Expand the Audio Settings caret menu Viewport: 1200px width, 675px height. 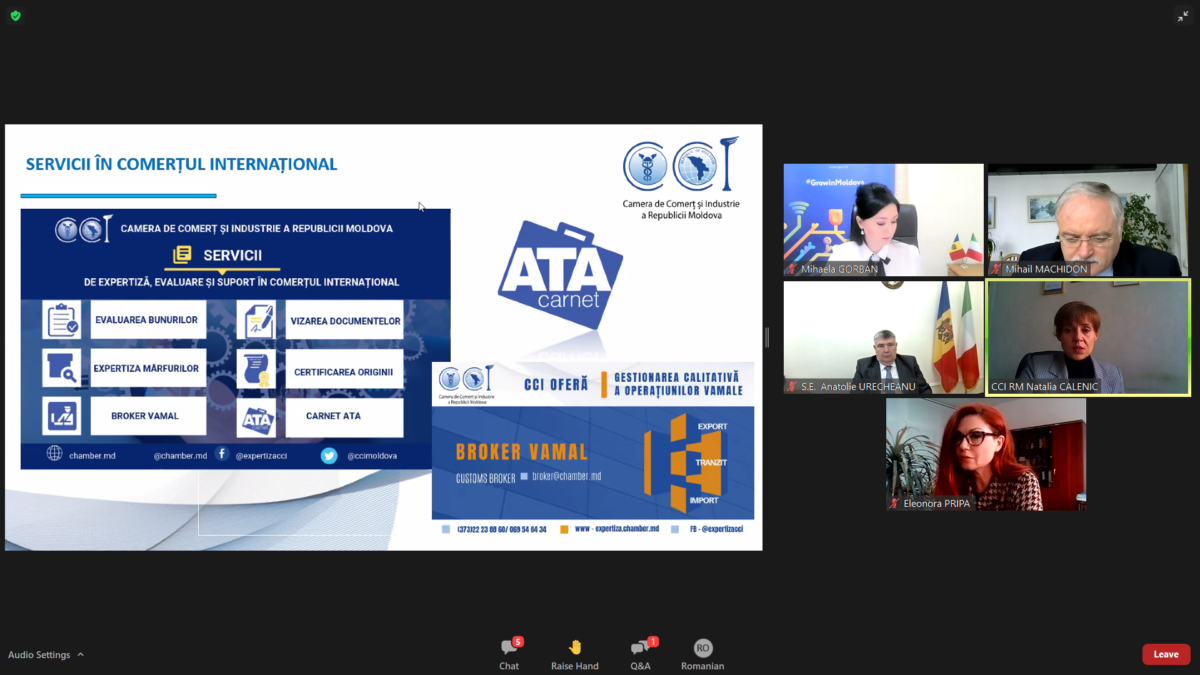point(80,655)
